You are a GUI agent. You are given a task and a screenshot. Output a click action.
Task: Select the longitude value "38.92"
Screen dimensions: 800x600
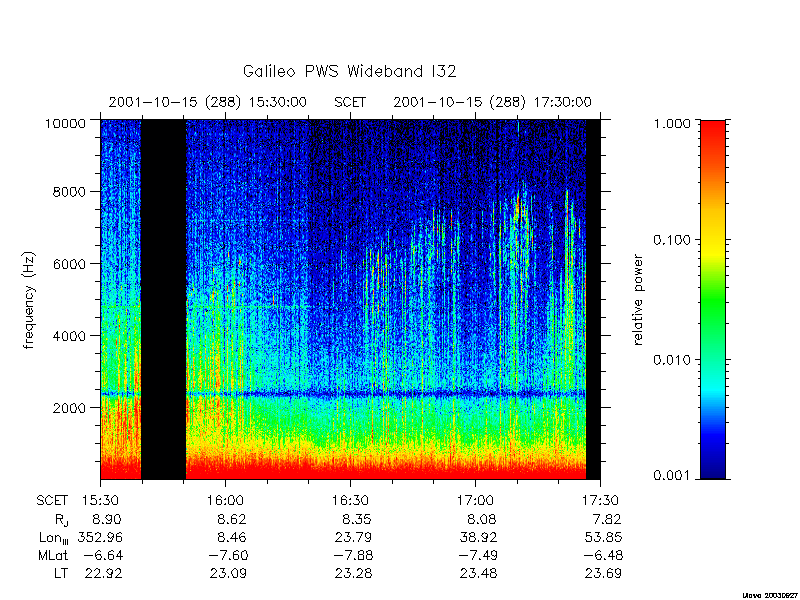pos(478,537)
